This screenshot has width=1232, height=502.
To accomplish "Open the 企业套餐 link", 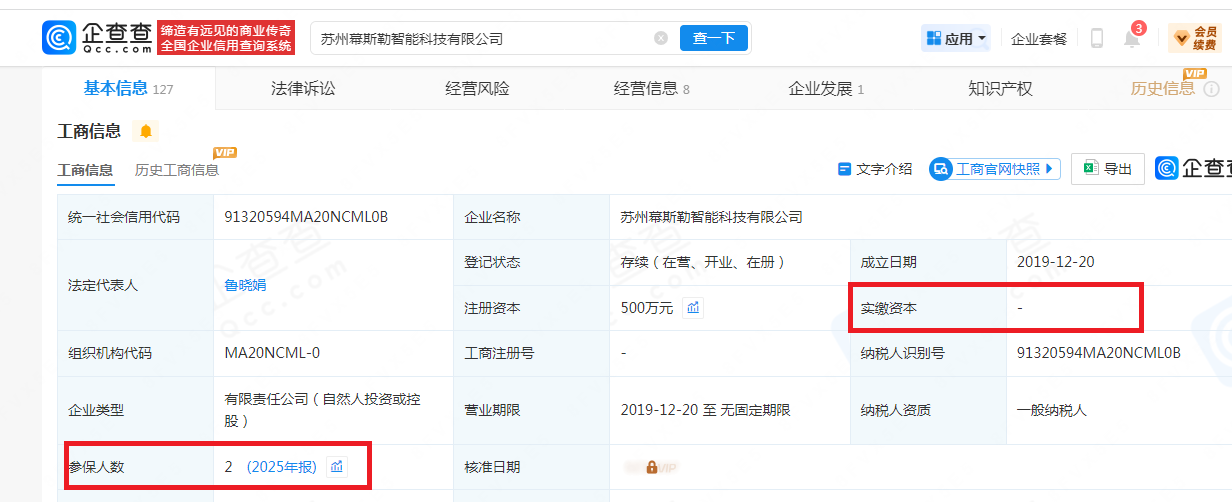I will (1039, 39).
